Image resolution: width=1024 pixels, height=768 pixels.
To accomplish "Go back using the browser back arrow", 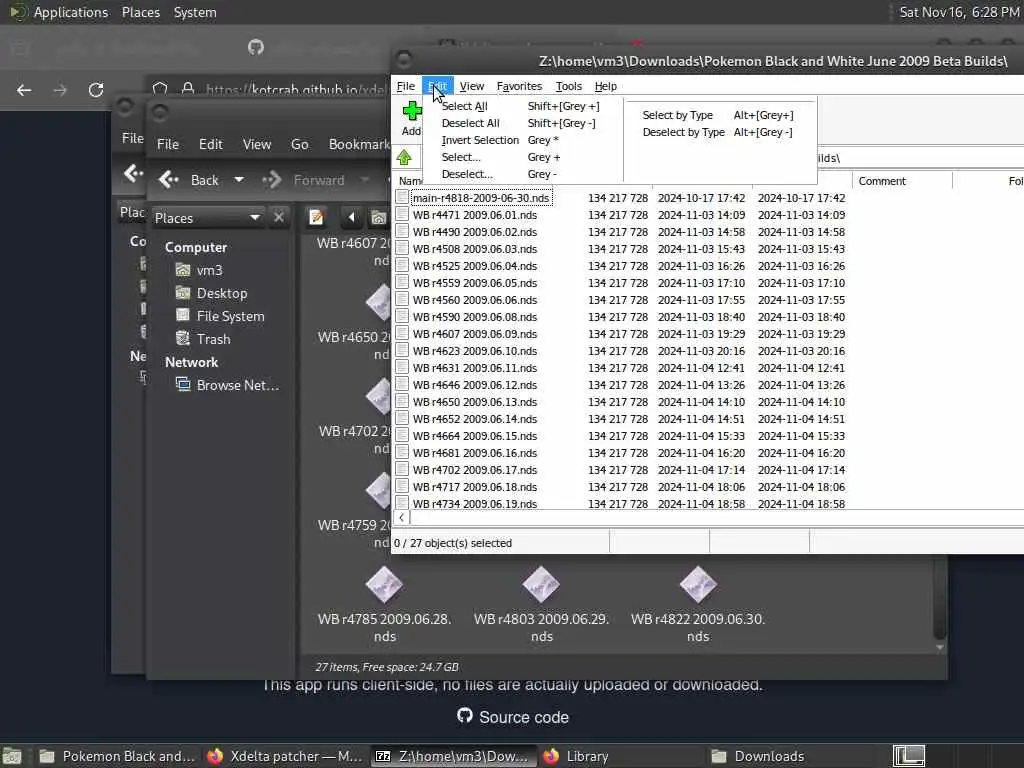I will 24,89.
